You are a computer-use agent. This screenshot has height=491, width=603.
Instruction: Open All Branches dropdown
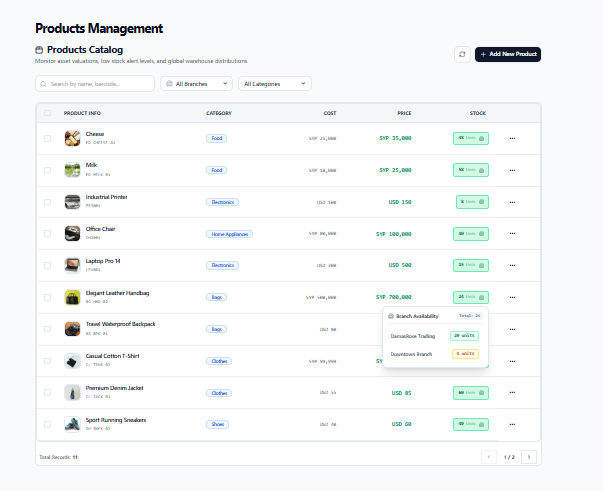[196, 83]
